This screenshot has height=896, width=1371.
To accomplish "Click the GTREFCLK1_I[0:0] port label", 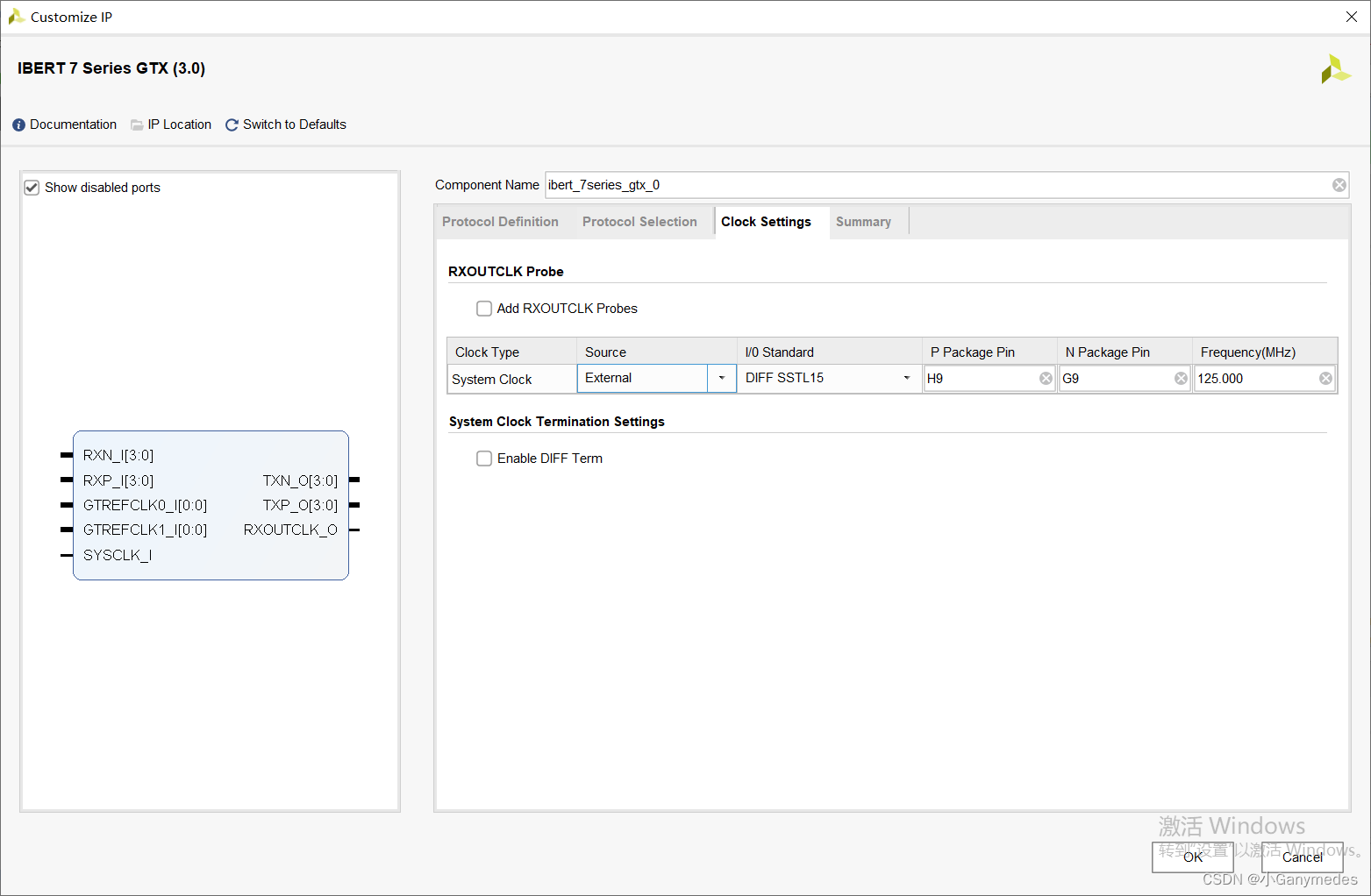I will click(x=145, y=530).
